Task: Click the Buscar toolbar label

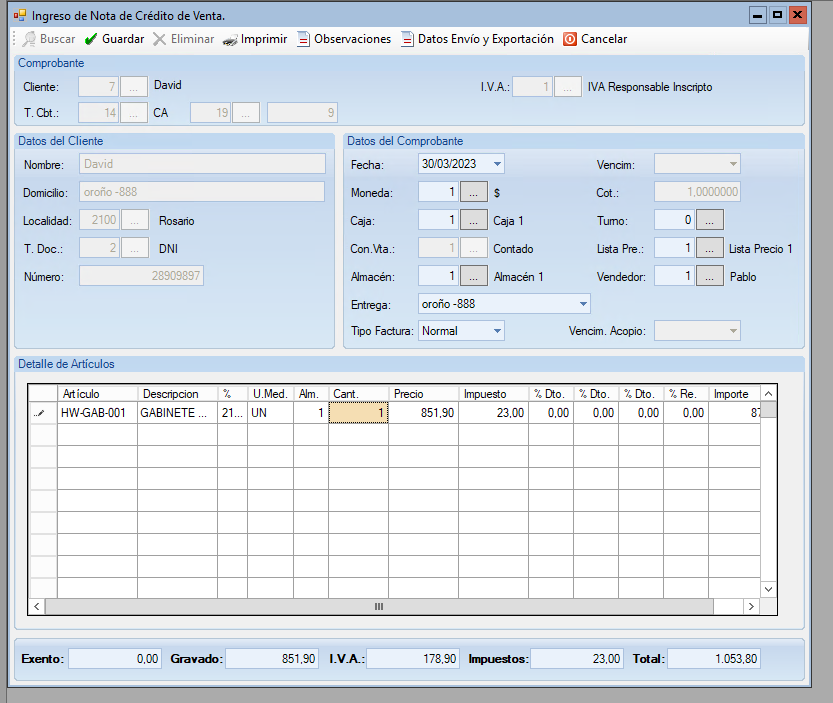Action: pyautogui.click(x=57, y=39)
